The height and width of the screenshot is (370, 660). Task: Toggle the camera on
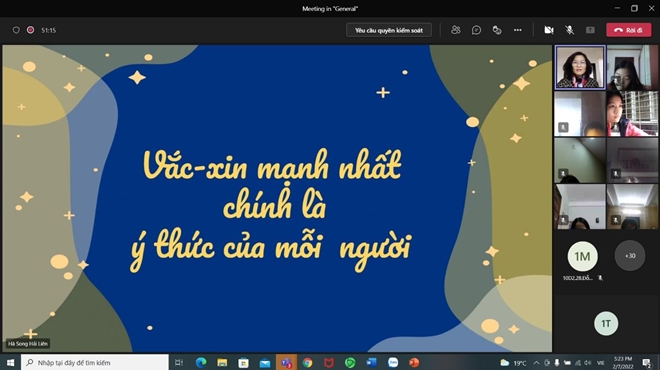548,30
